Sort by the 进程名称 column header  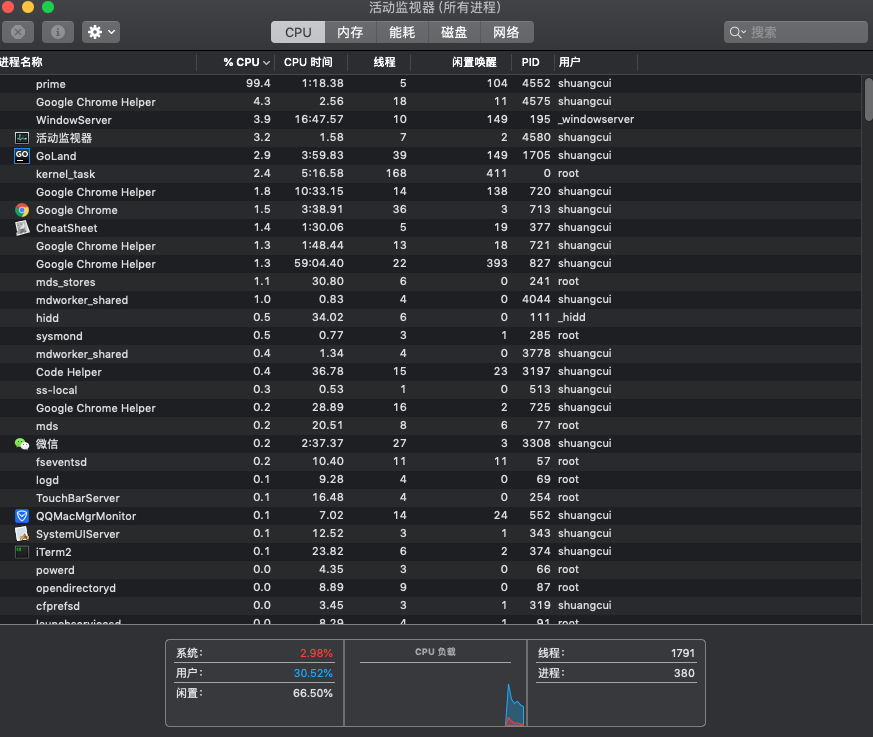pyautogui.click(x=97, y=62)
